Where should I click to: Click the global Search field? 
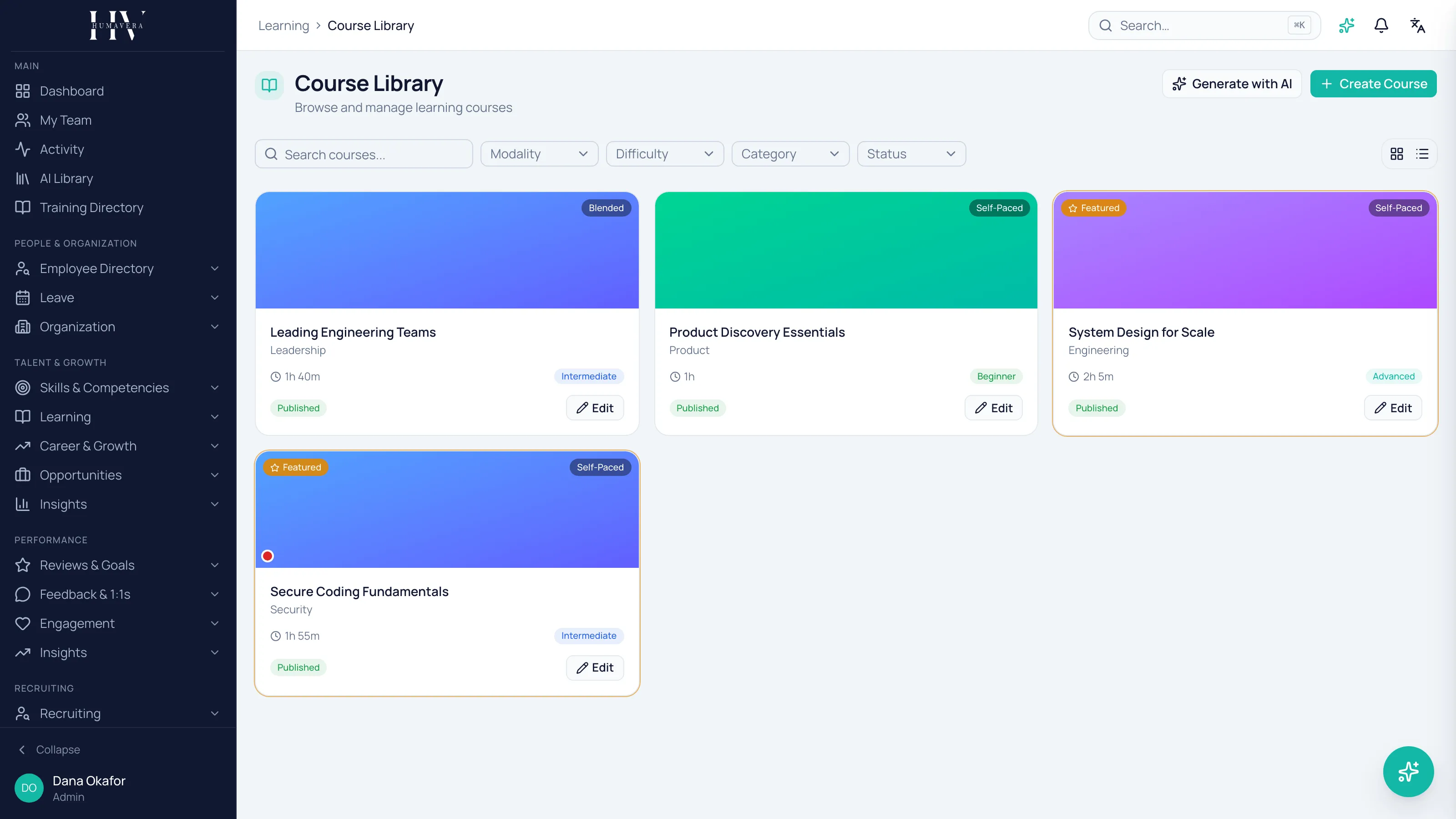1204,25
